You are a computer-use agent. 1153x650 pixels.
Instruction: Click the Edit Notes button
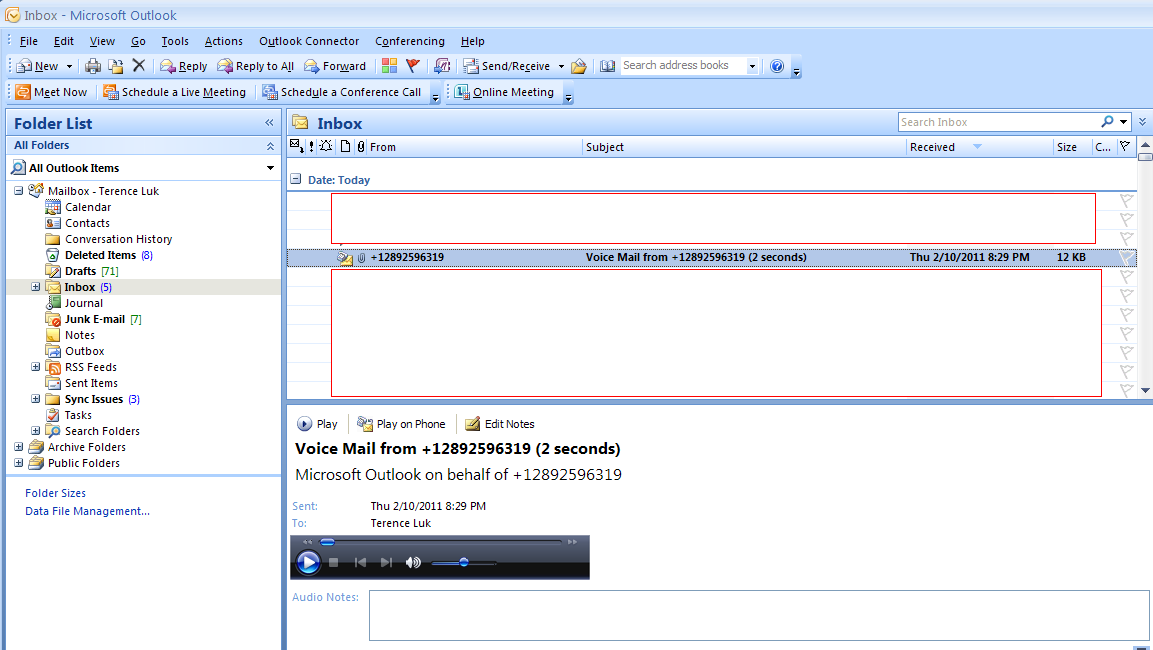coord(500,424)
